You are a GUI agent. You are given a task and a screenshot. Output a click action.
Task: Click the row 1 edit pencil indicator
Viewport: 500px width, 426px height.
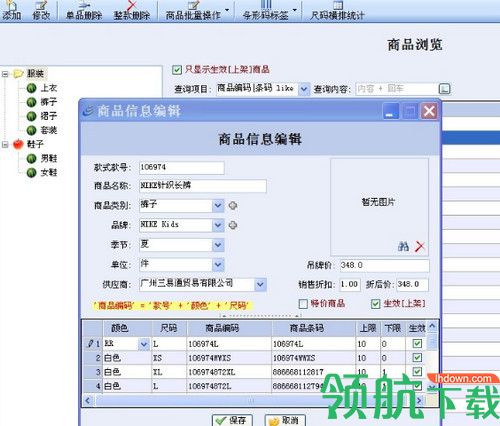tap(90, 344)
